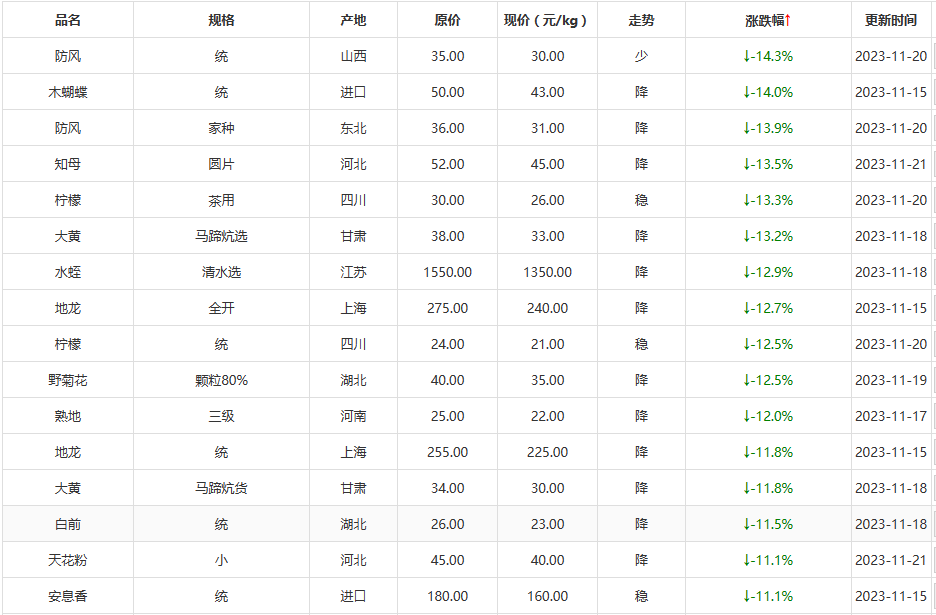This screenshot has width=936, height=615.
Task: Open the 熟地 product name
Action: coord(67,416)
